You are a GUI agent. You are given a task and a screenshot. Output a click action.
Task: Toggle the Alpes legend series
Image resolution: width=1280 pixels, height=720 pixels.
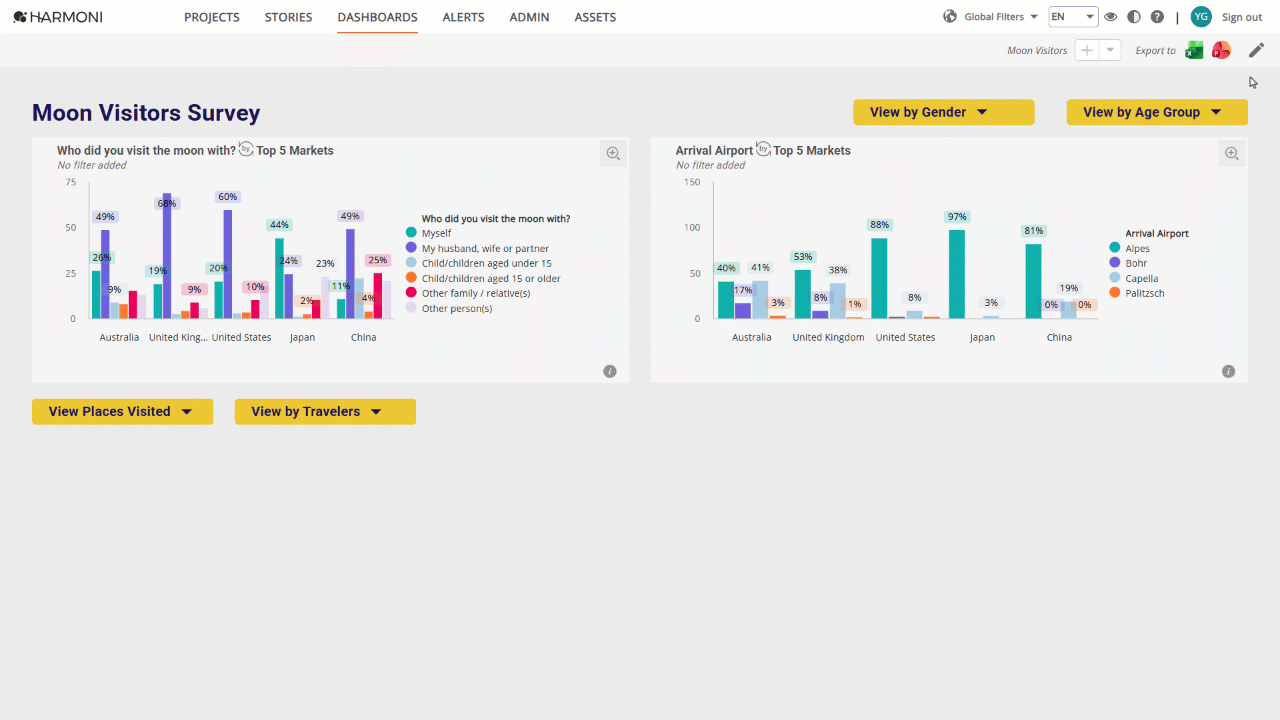point(1130,248)
